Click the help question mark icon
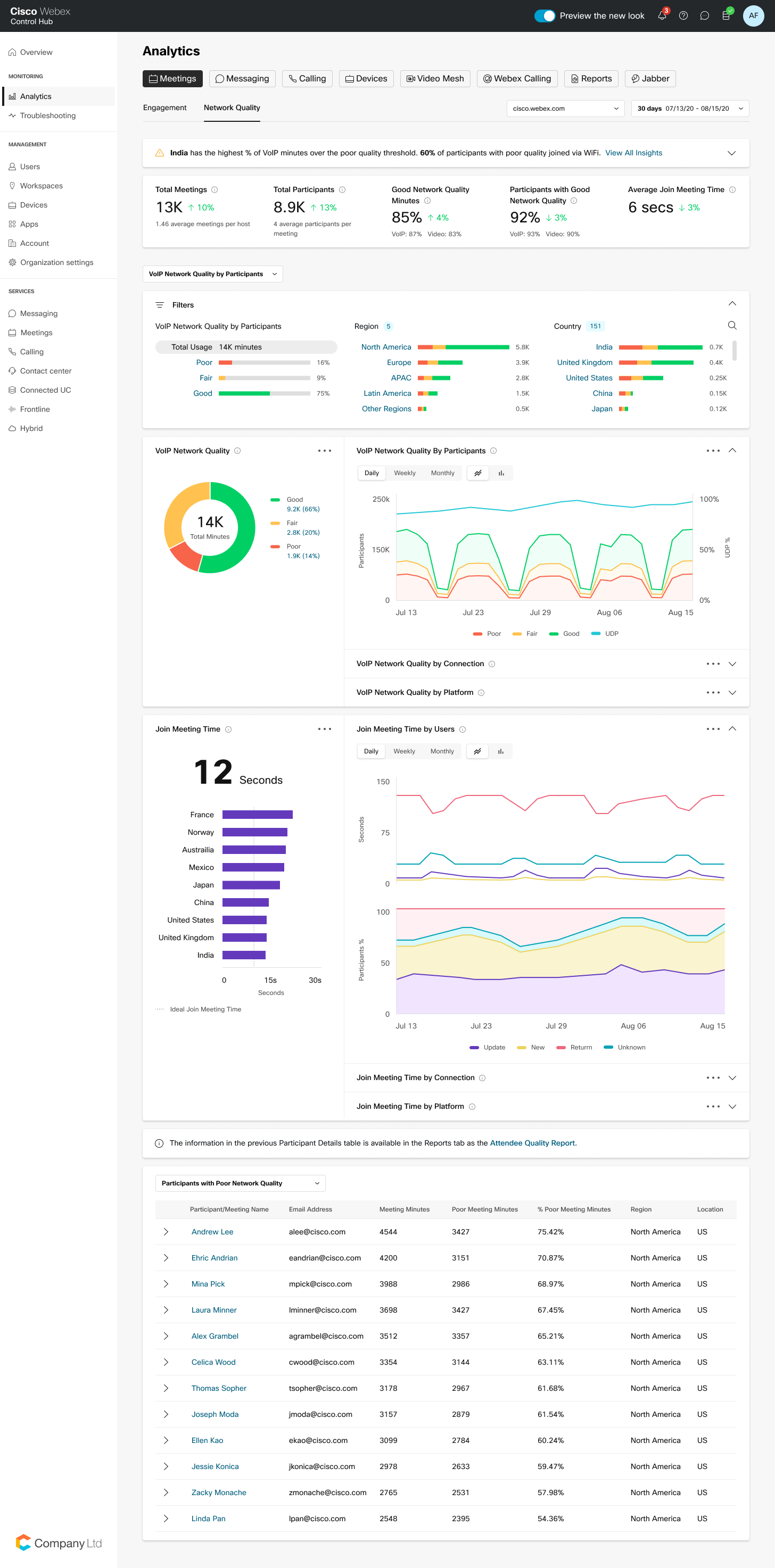The image size is (775, 1568). 683,16
